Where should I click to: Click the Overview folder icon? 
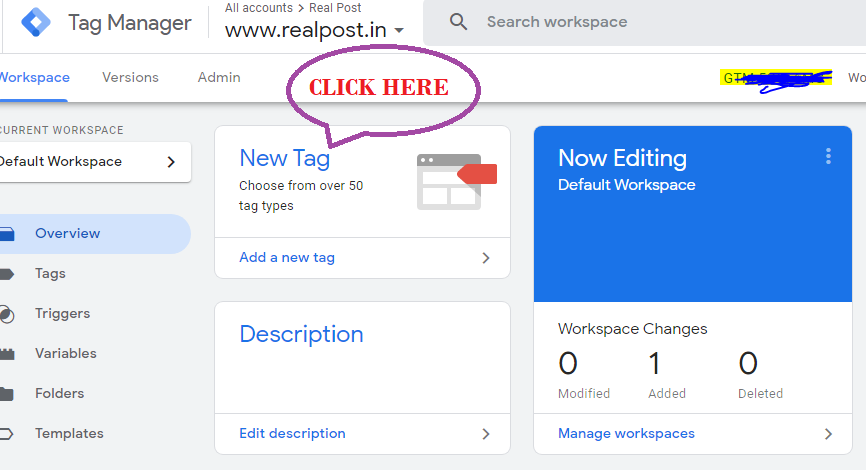pos(7,234)
